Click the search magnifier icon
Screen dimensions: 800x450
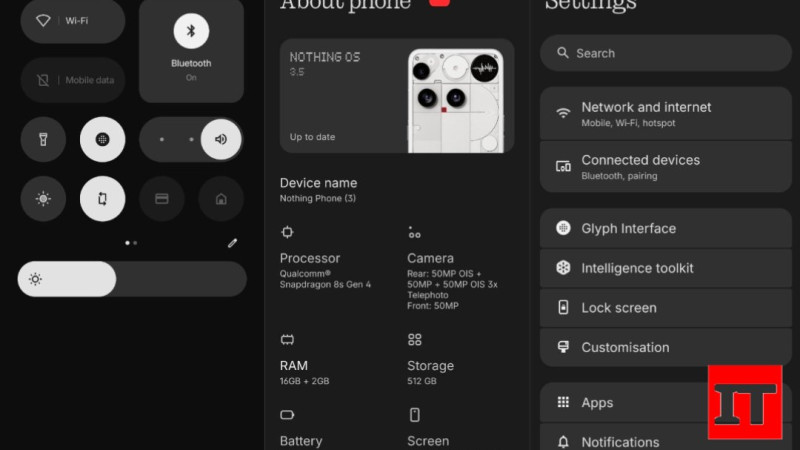tap(563, 53)
